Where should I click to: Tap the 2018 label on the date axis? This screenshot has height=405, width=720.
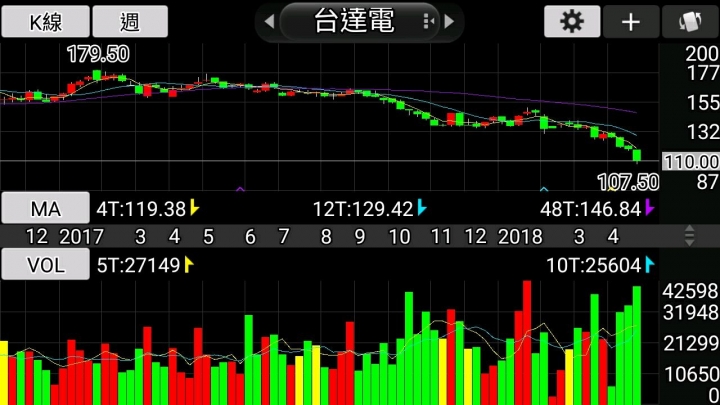(x=520, y=237)
